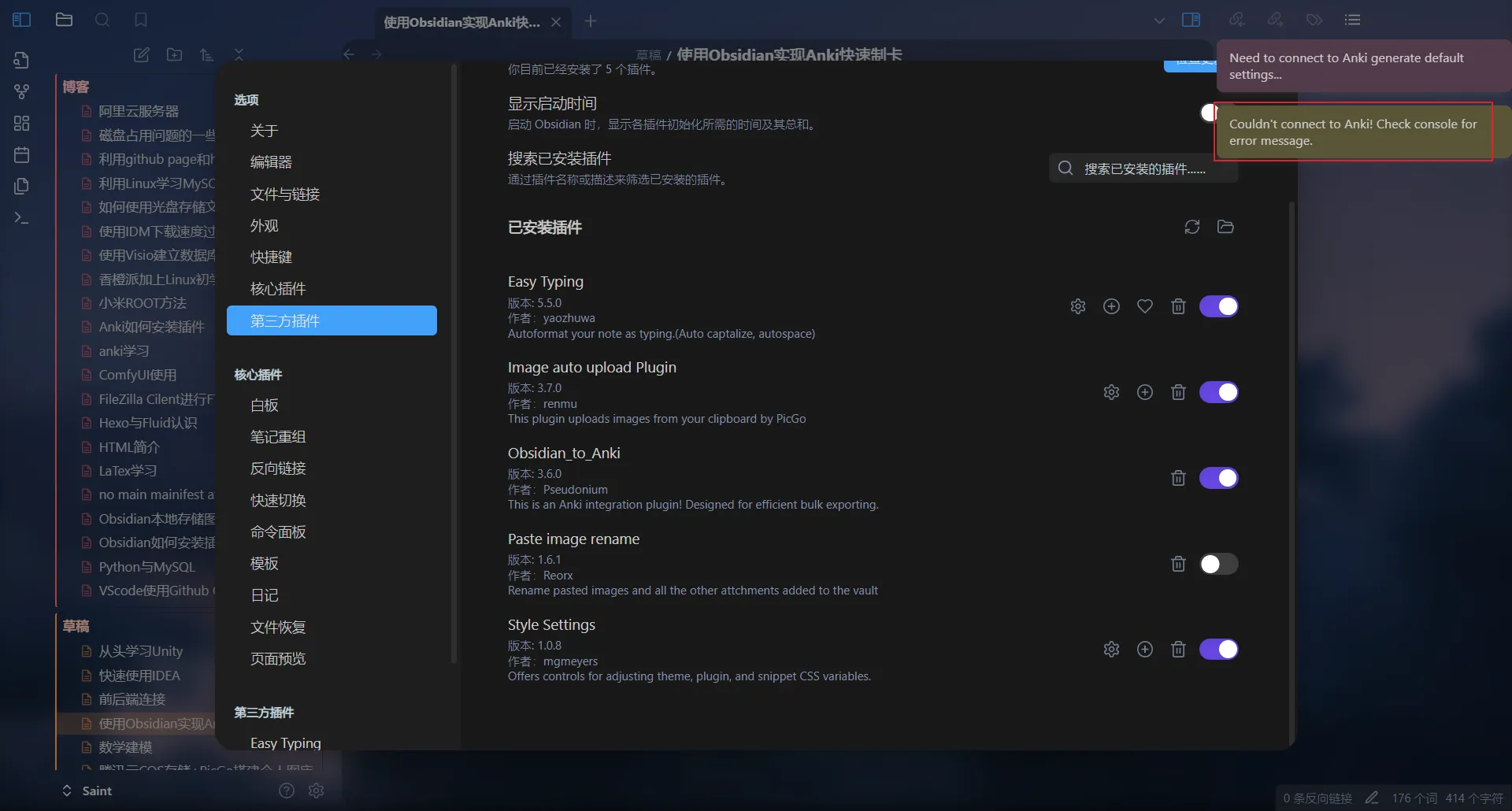Reload installed plugins refresh icon
Viewport: 1512px width, 811px height.
1192,227
